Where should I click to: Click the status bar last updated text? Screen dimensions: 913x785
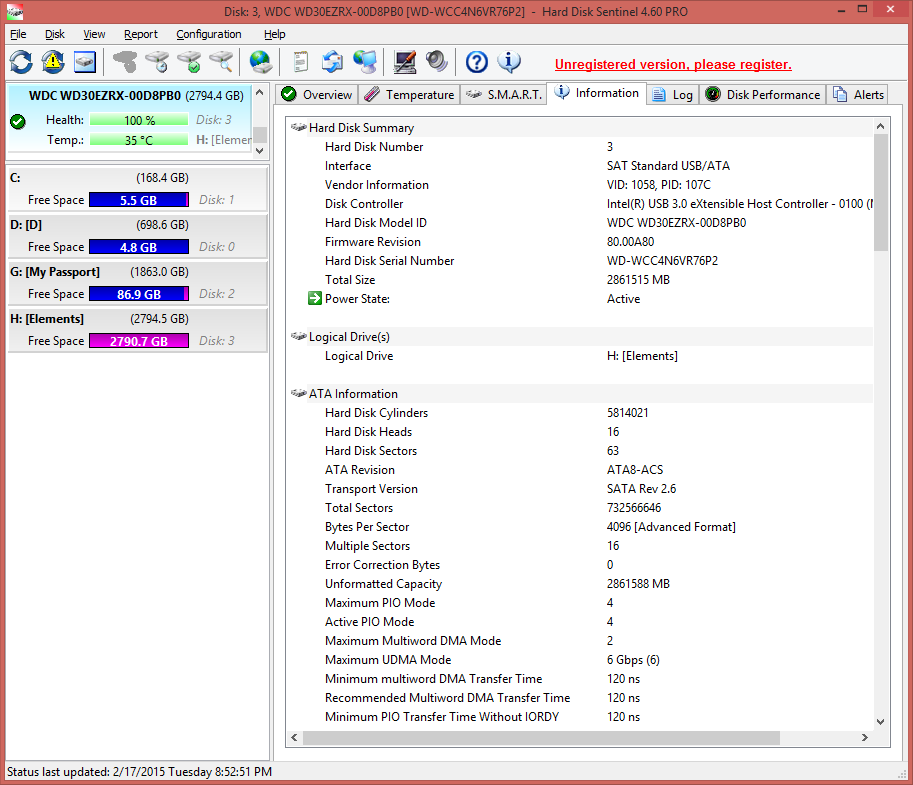(x=139, y=772)
